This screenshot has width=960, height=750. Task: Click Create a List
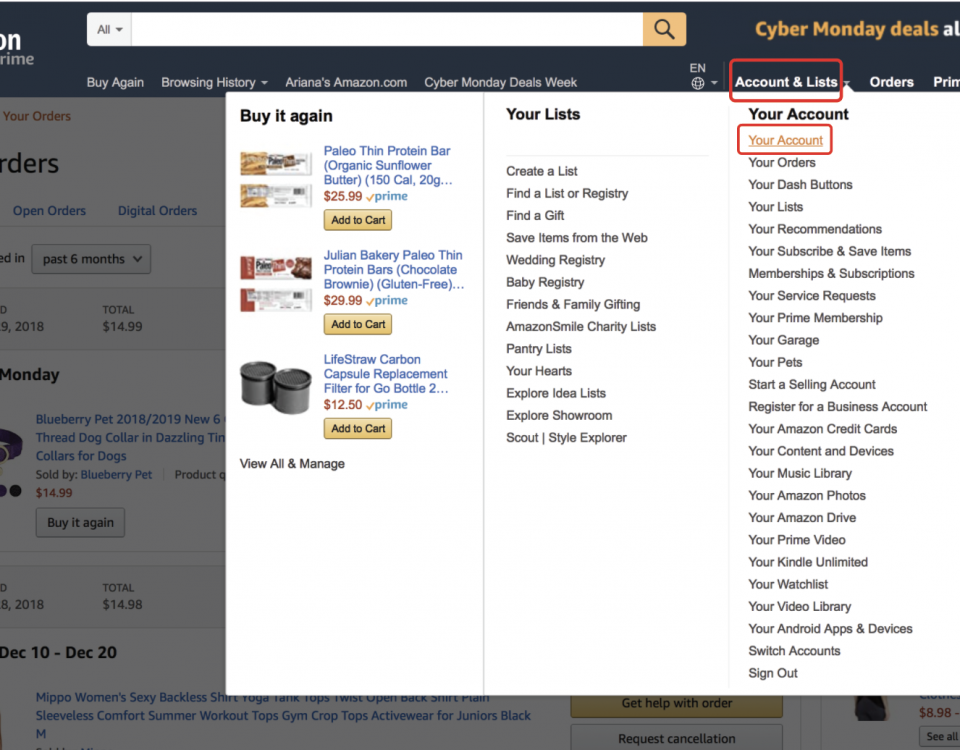pyautogui.click(x=542, y=171)
